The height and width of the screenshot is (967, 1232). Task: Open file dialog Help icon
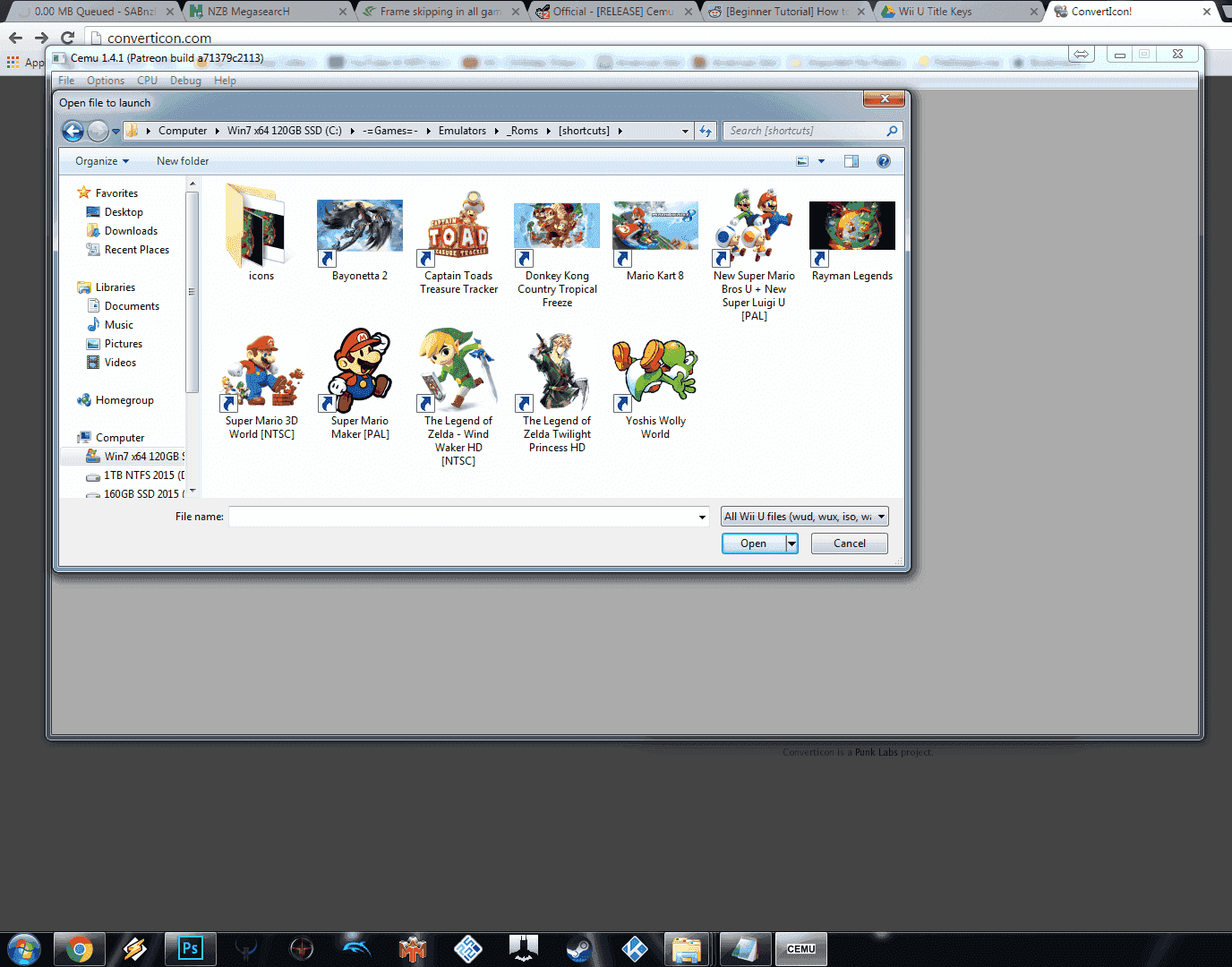[884, 161]
